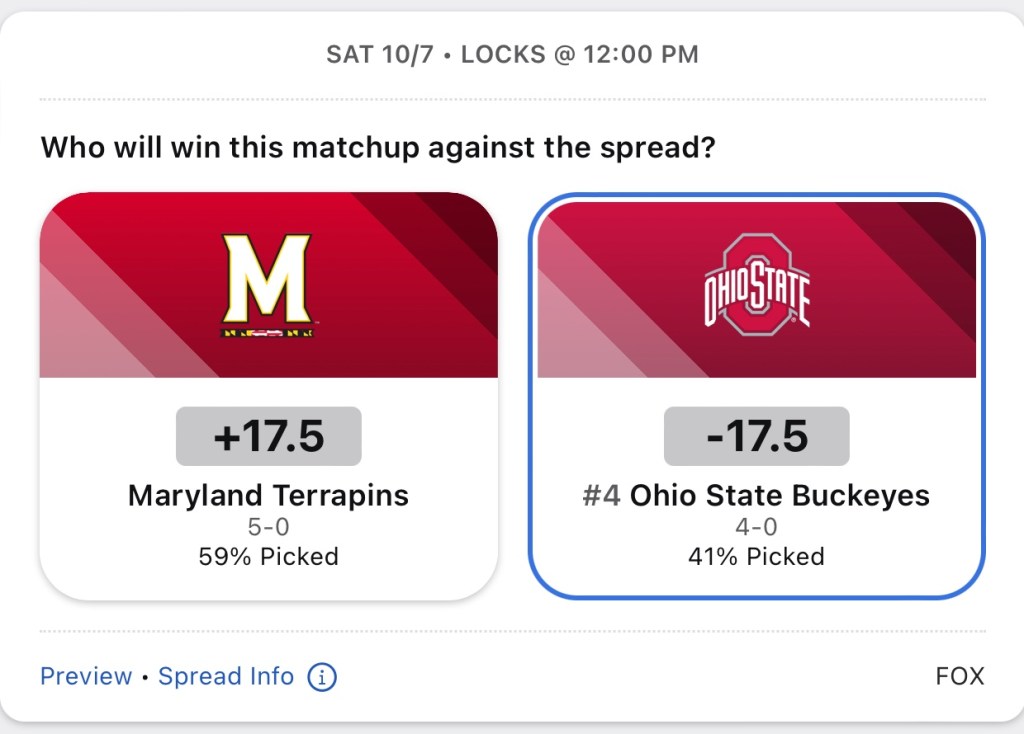Image resolution: width=1024 pixels, height=734 pixels.
Task: Click the 59% Picked text
Action: pyautogui.click(x=268, y=556)
